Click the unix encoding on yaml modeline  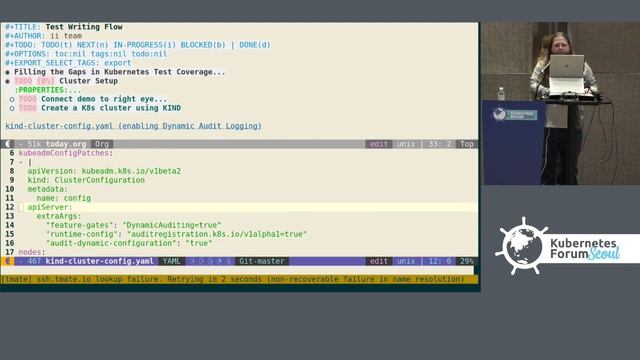(x=406, y=261)
